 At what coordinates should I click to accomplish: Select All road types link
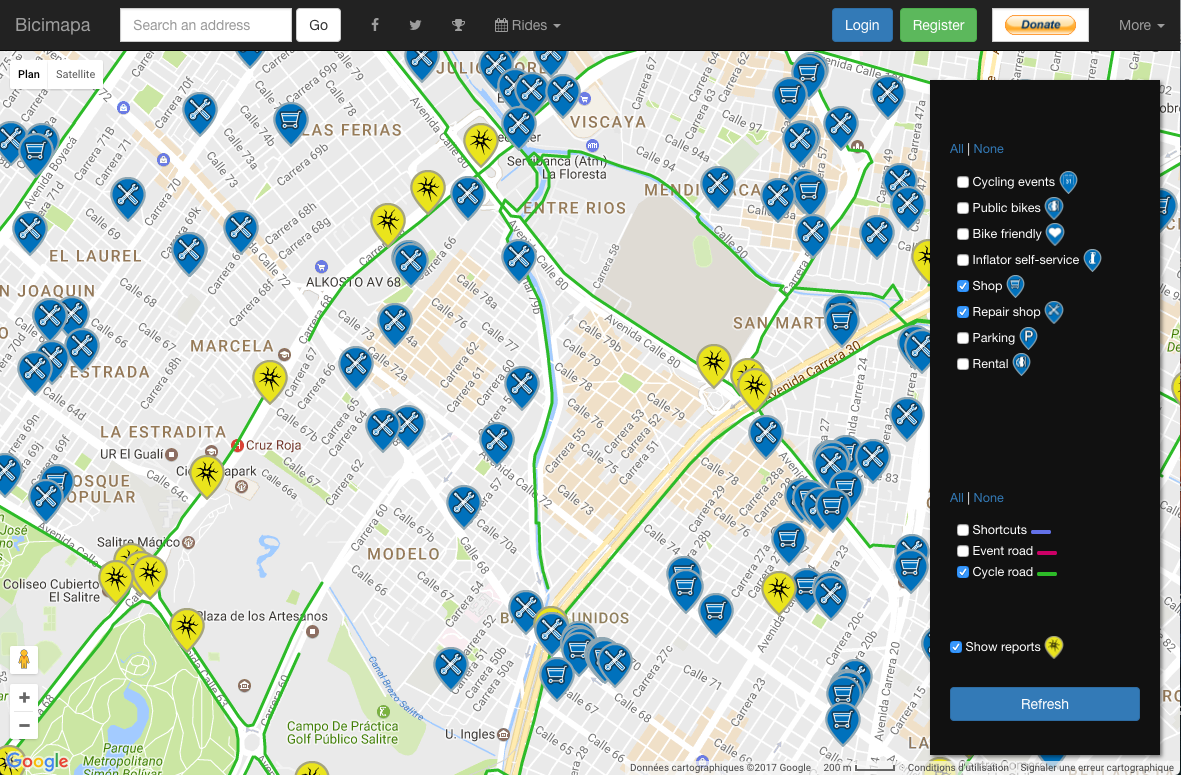click(x=957, y=497)
